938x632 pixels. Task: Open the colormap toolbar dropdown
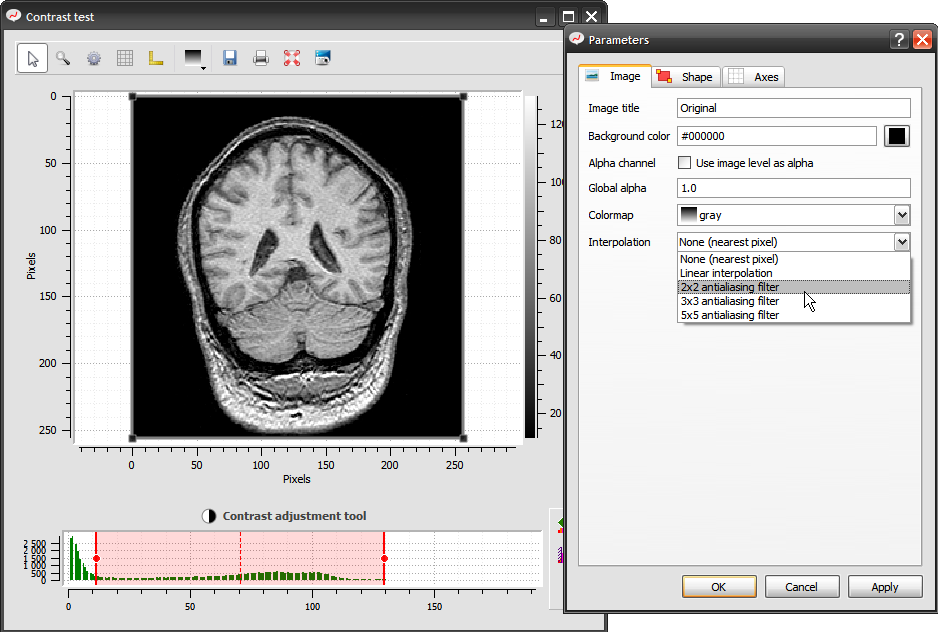point(195,59)
